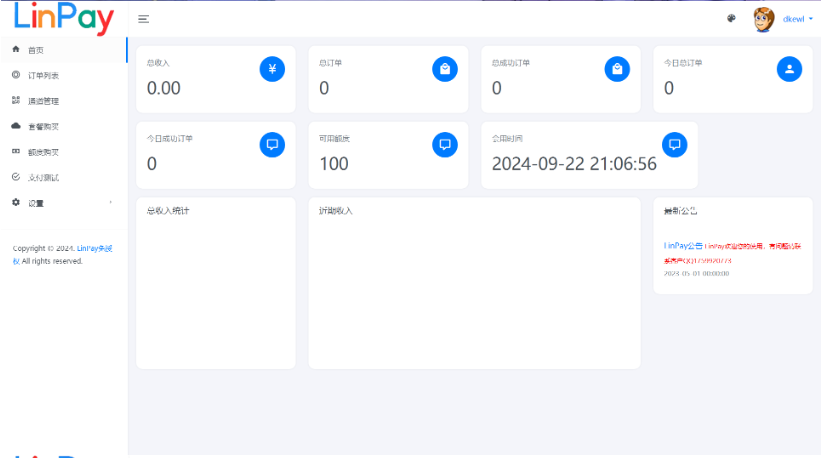The width and height of the screenshot is (822, 458).
Task: Click the person icon on 今日总订单 card
Action: pos(789,68)
